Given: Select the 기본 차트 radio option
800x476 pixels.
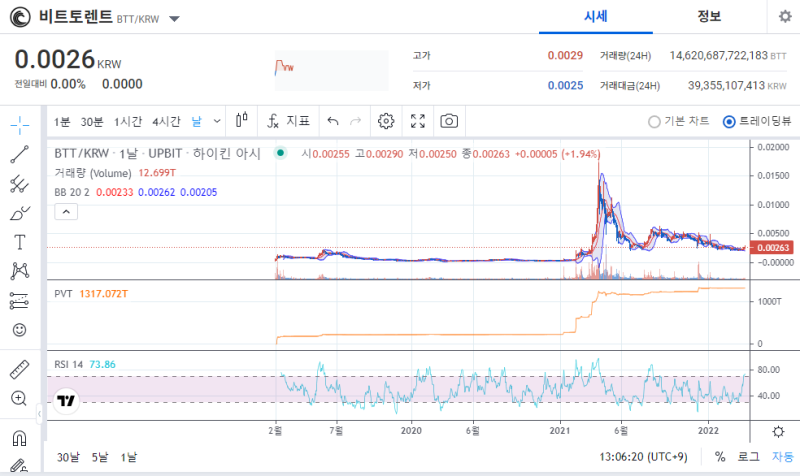Looking at the screenshot, I should 679,121.
